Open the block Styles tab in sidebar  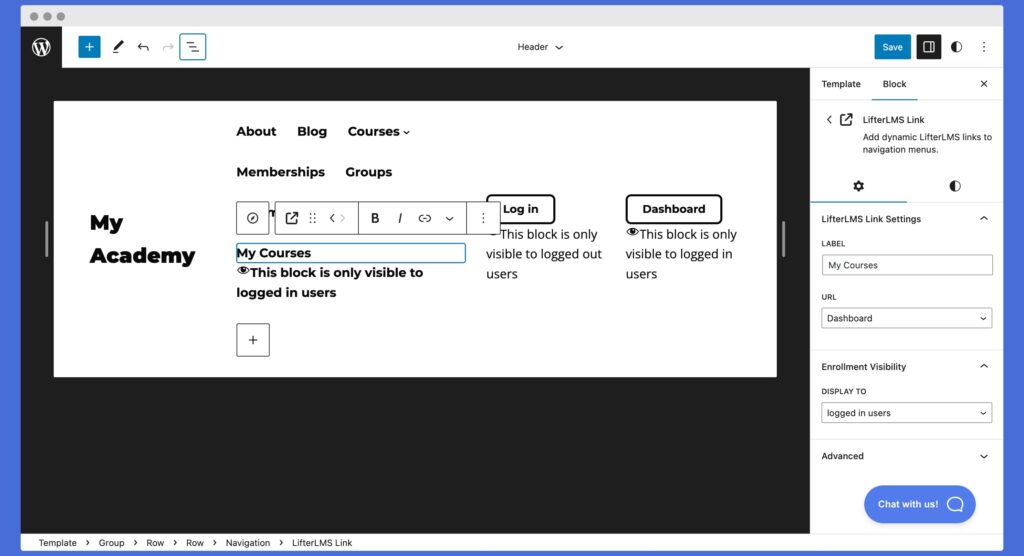coord(955,186)
